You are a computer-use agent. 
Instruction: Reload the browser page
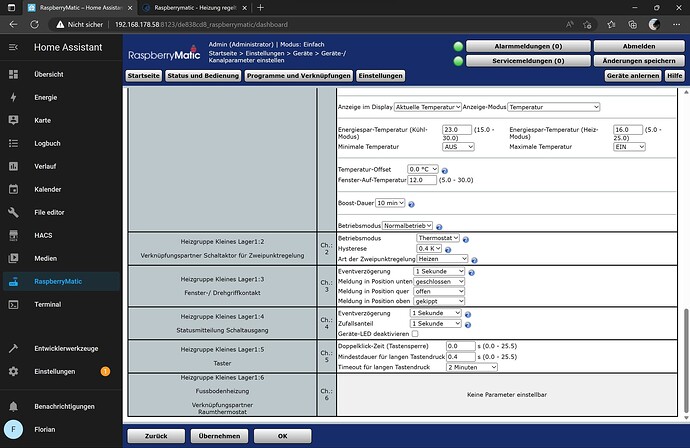(34, 25)
